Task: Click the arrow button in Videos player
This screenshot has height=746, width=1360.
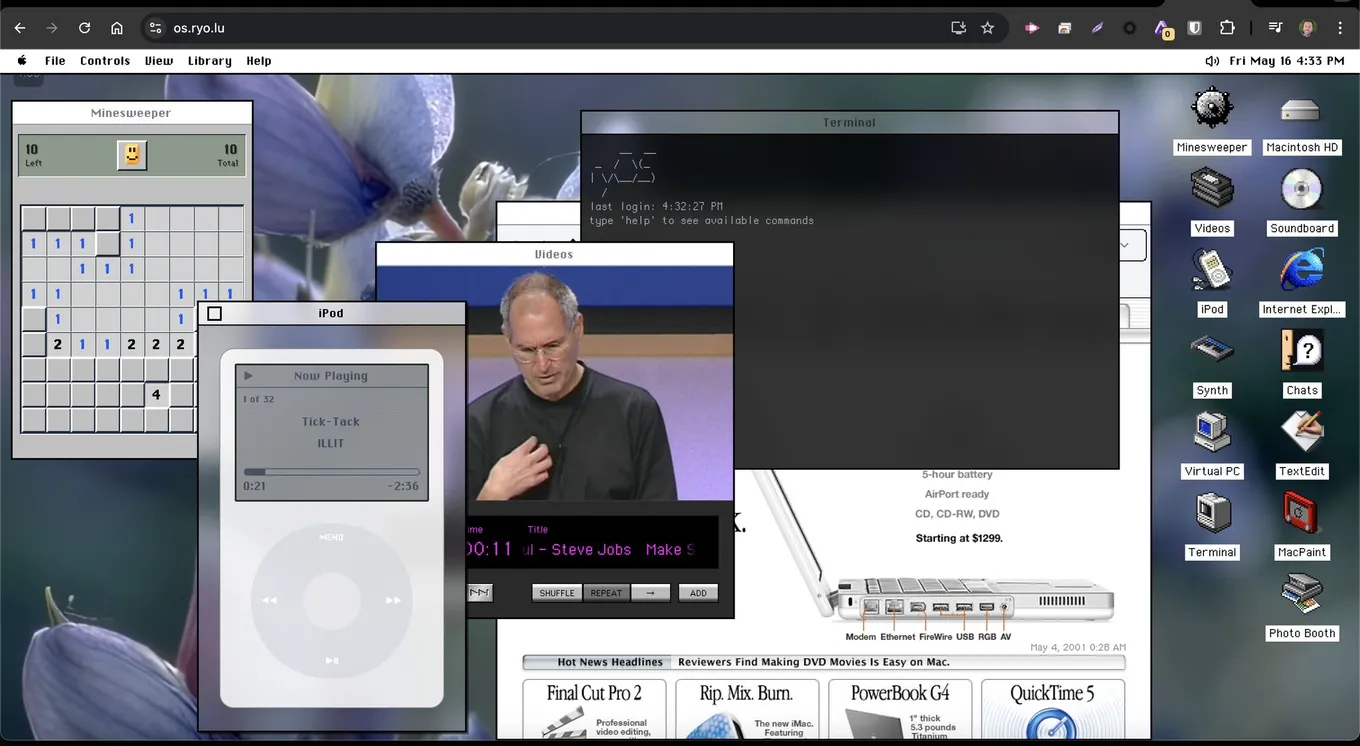Action: (x=650, y=593)
